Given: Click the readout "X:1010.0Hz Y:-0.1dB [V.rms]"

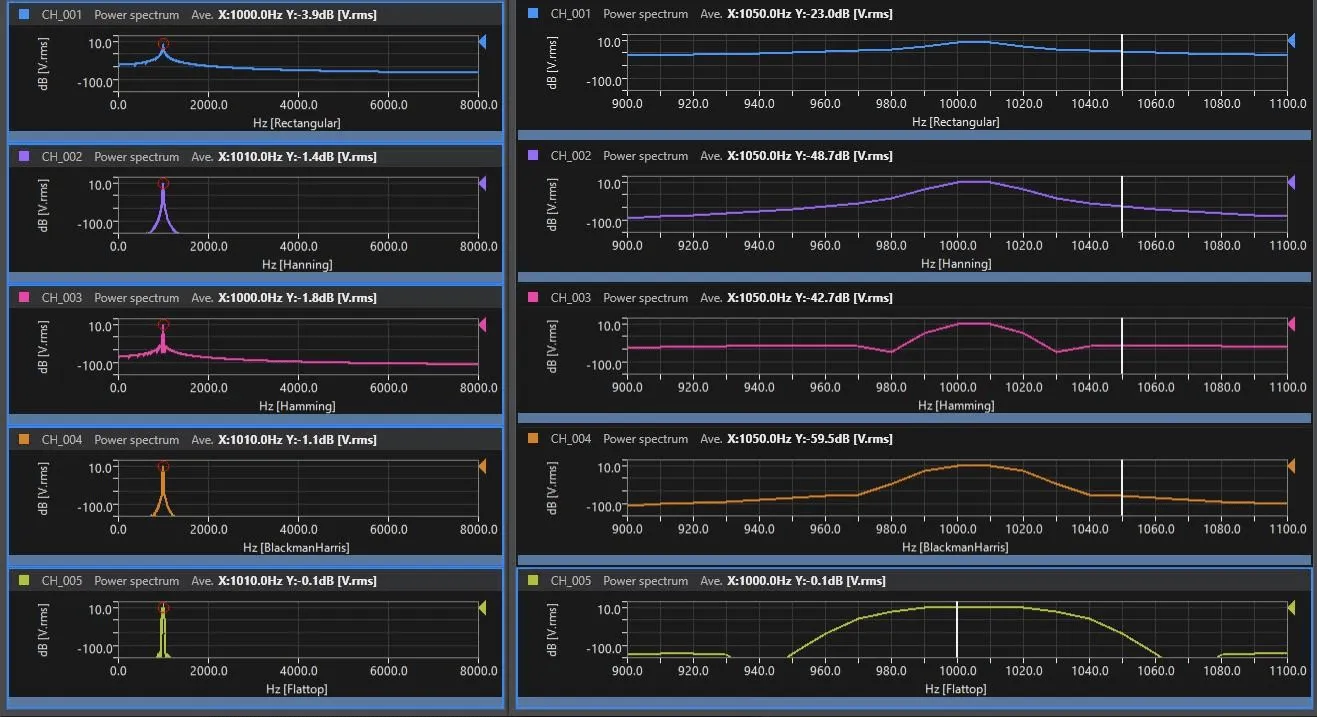Looking at the screenshot, I should click(297, 581).
